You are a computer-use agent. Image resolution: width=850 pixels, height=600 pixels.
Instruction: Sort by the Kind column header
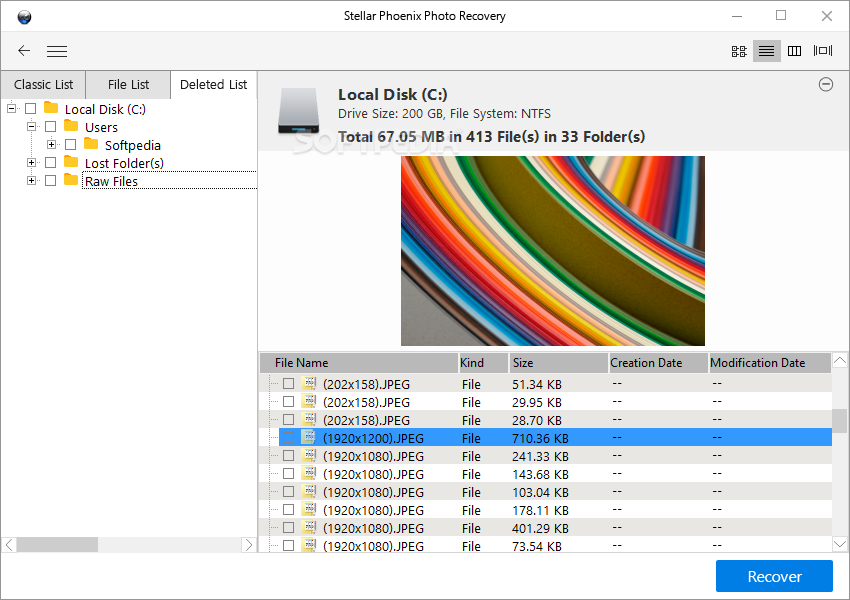483,363
